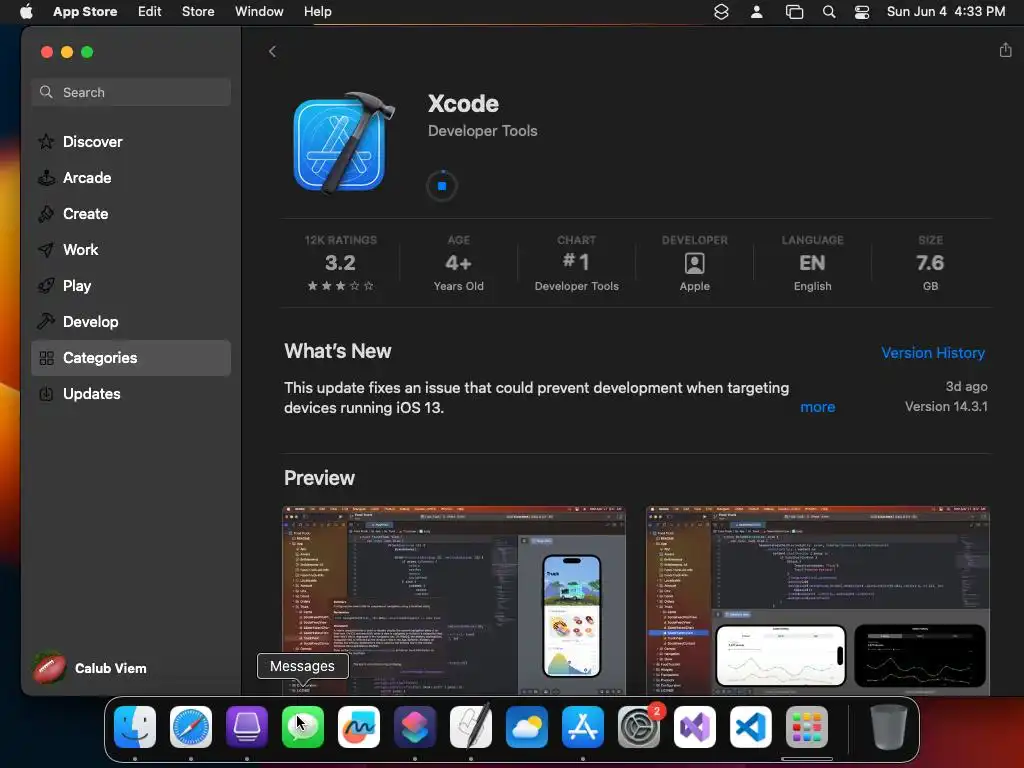Image resolution: width=1024 pixels, height=768 pixels.
Task: Launch Safari from the Dock
Action: 191,727
